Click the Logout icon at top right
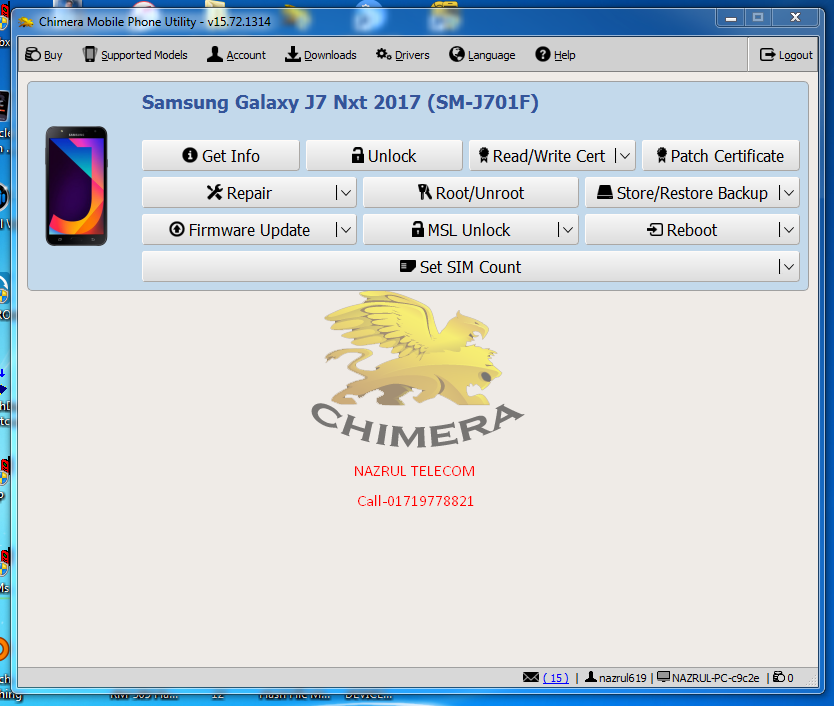834x706 pixels. (768, 55)
